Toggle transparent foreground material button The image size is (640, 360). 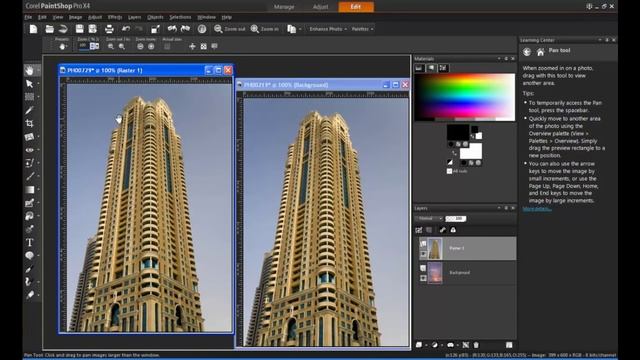click(x=465, y=144)
